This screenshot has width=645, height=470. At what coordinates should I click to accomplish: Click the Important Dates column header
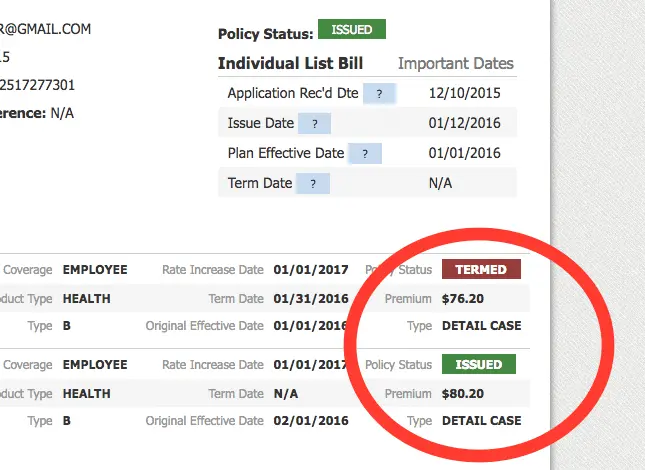[456, 64]
